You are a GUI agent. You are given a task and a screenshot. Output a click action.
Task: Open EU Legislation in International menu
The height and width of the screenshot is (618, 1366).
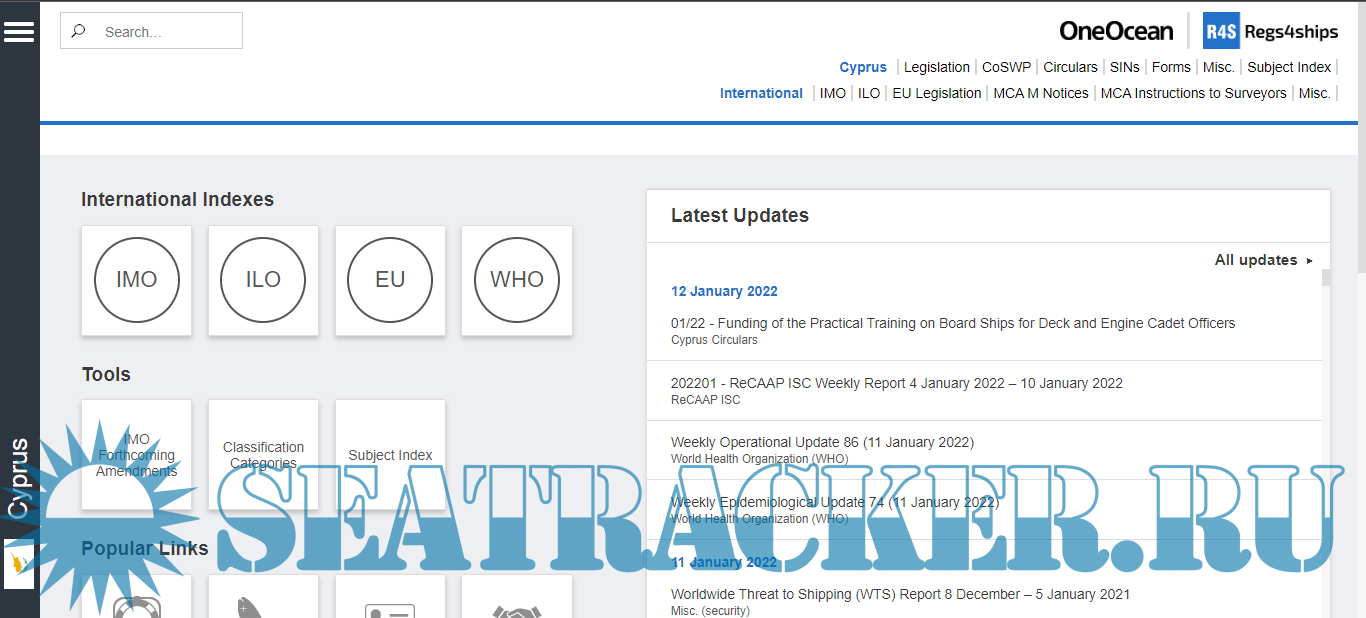(936, 93)
